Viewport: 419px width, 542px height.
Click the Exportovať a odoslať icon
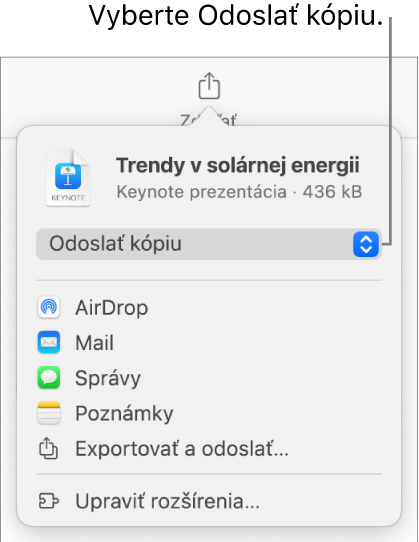(48, 449)
